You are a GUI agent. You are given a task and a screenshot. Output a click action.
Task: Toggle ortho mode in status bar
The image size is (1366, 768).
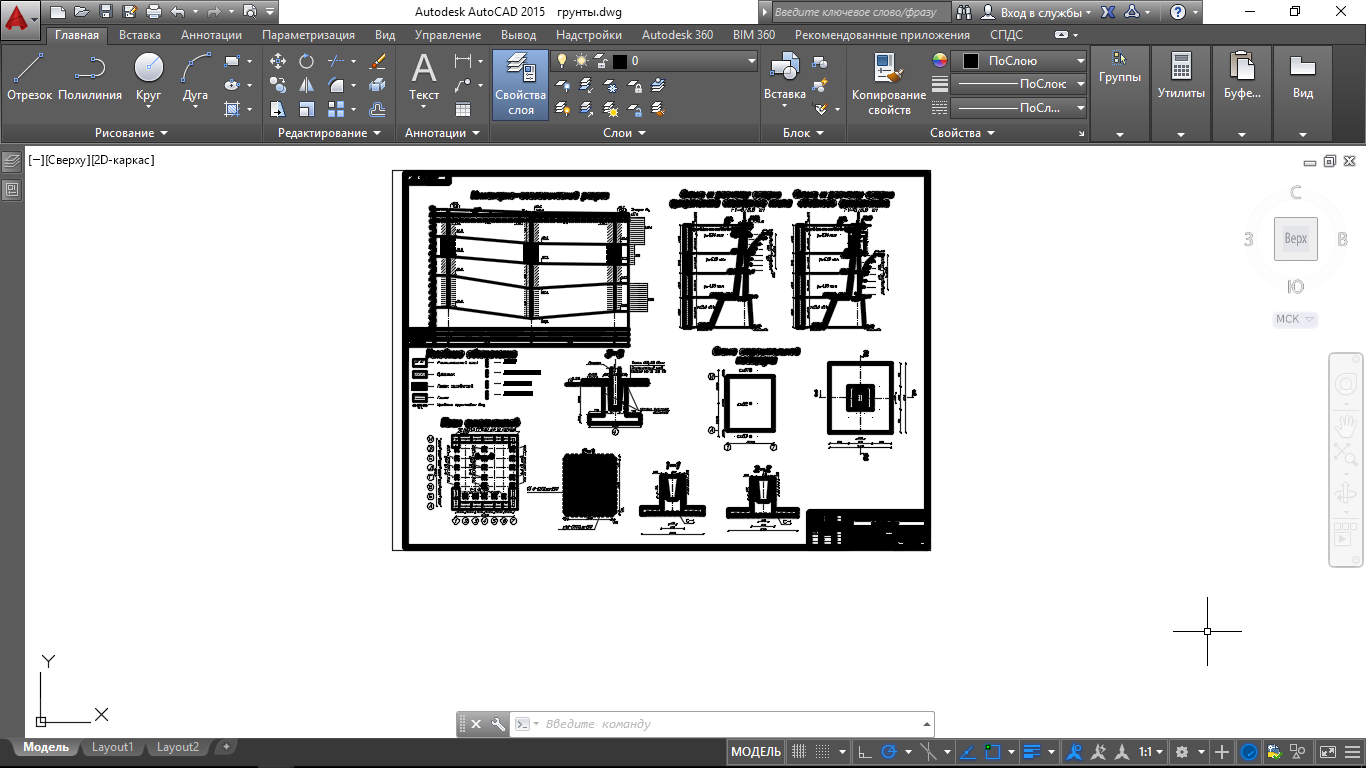(865, 752)
